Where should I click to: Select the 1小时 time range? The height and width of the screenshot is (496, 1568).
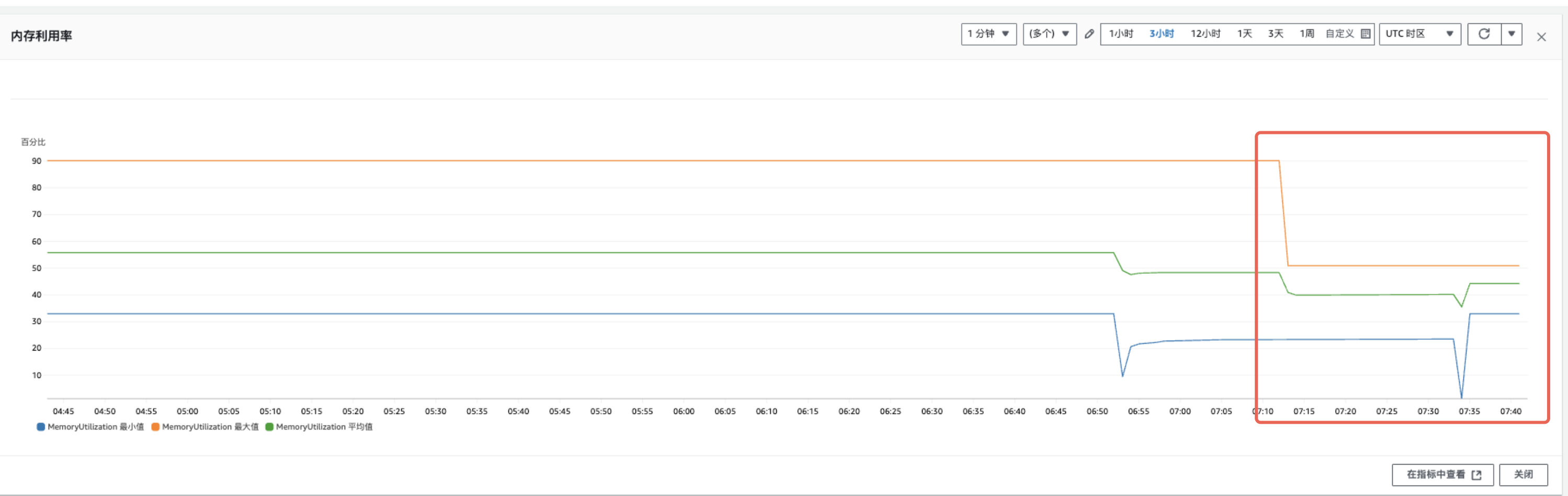click(1121, 34)
